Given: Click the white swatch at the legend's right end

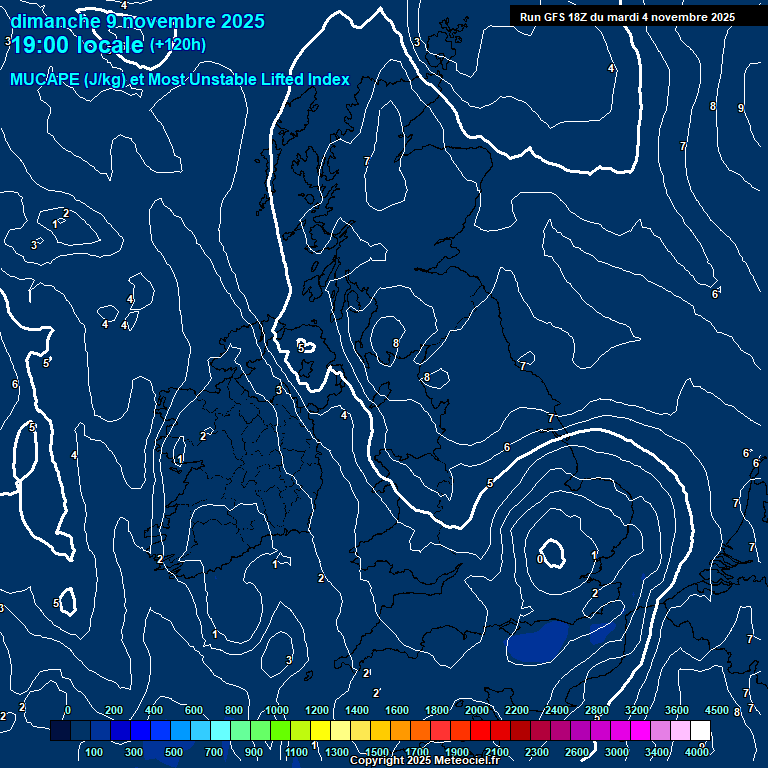Looking at the screenshot, I should click(x=700, y=731).
